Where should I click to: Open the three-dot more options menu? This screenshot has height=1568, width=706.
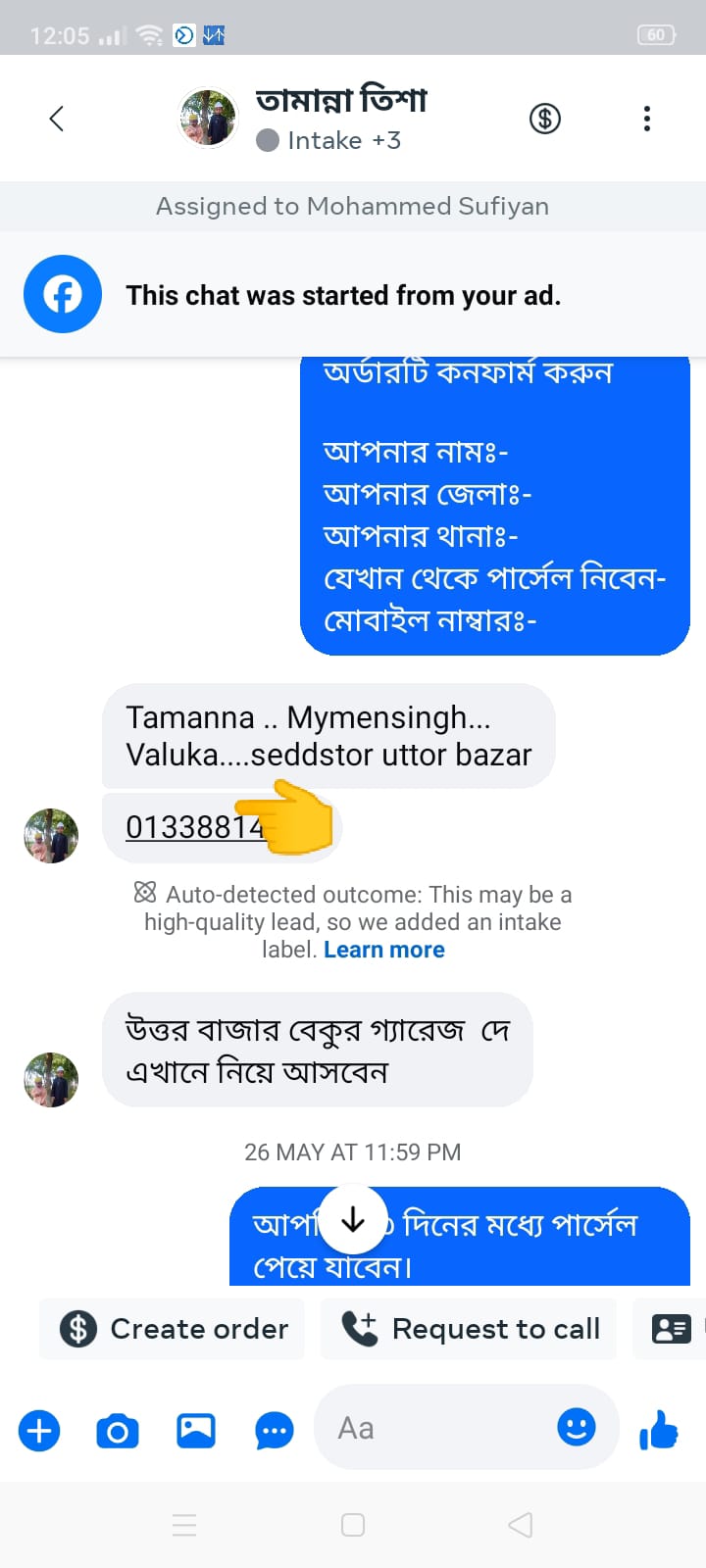click(646, 119)
